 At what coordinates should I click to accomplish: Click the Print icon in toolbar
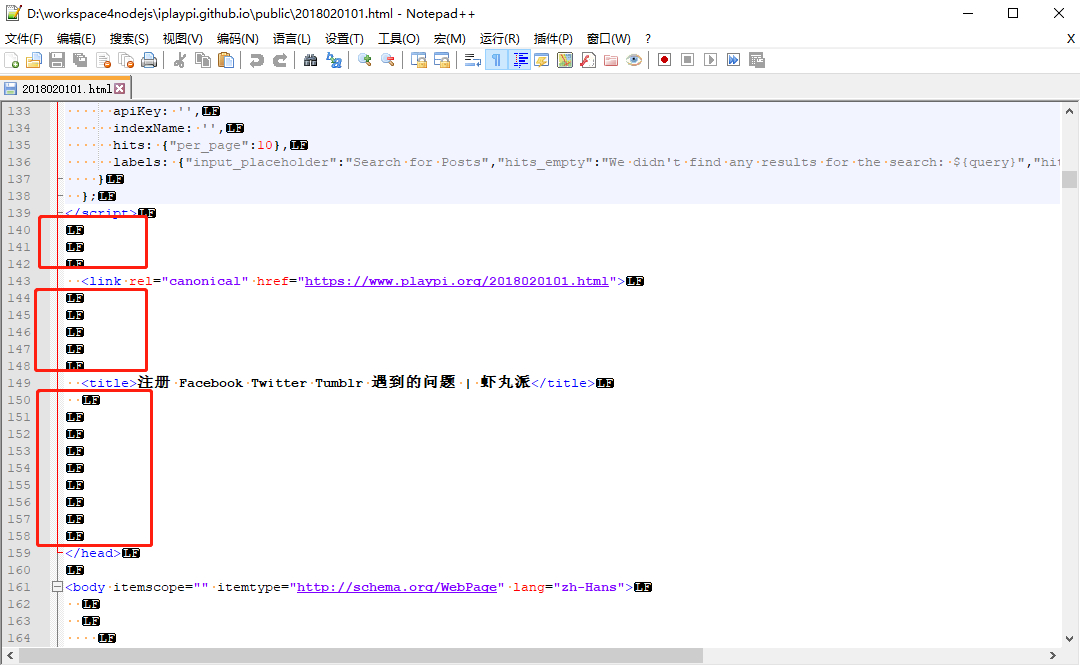[149, 61]
